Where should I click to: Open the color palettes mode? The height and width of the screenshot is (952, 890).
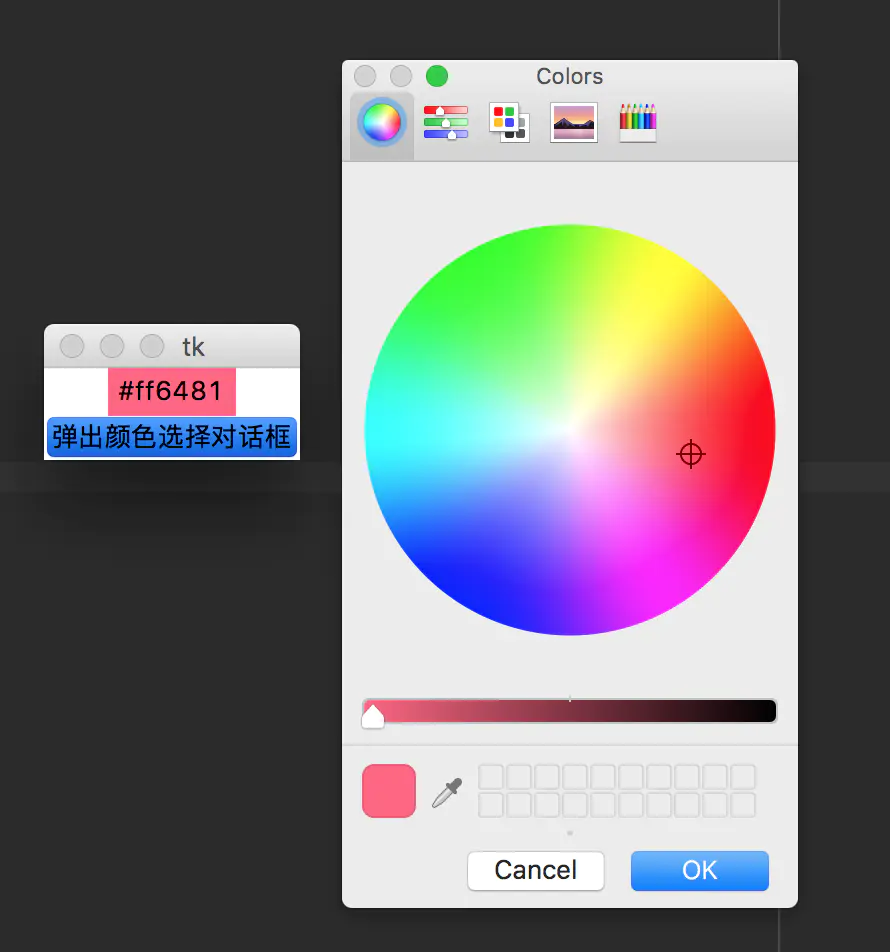click(x=508, y=122)
